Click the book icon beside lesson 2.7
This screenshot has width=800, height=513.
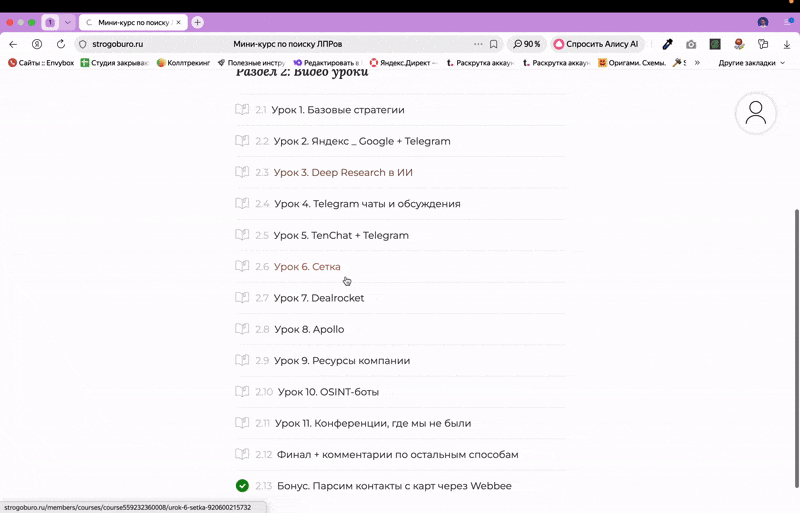pos(242,298)
